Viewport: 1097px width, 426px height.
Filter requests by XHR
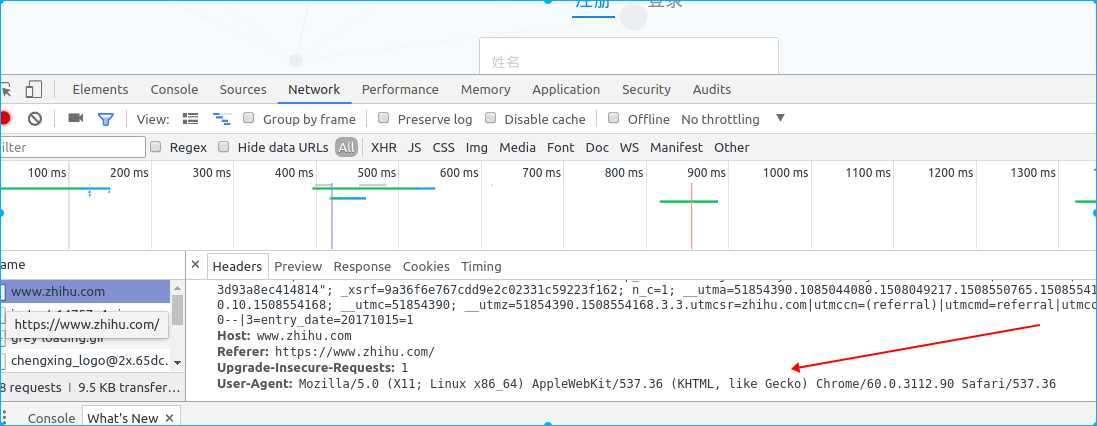click(383, 148)
